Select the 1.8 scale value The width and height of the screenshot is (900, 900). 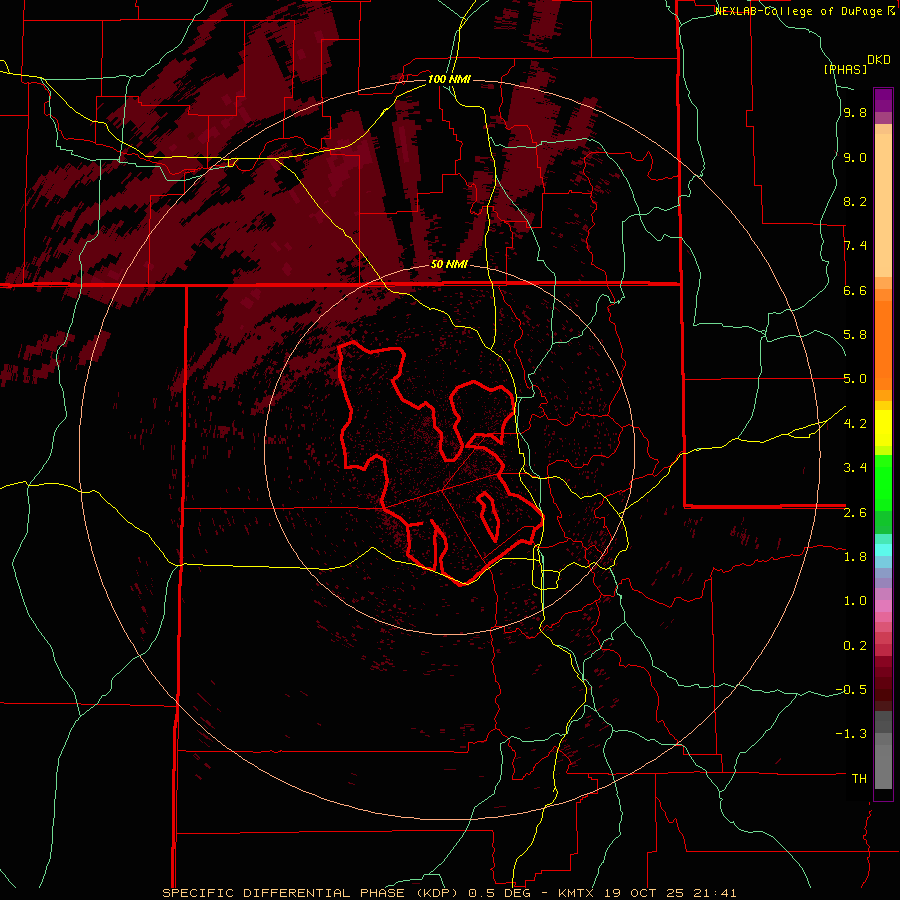[855, 557]
